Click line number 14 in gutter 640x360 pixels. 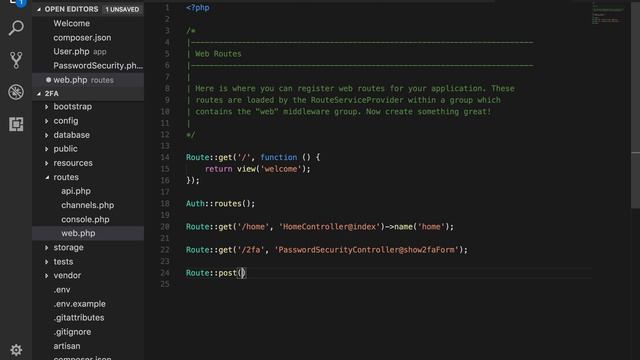pyautogui.click(x=164, y=157)
